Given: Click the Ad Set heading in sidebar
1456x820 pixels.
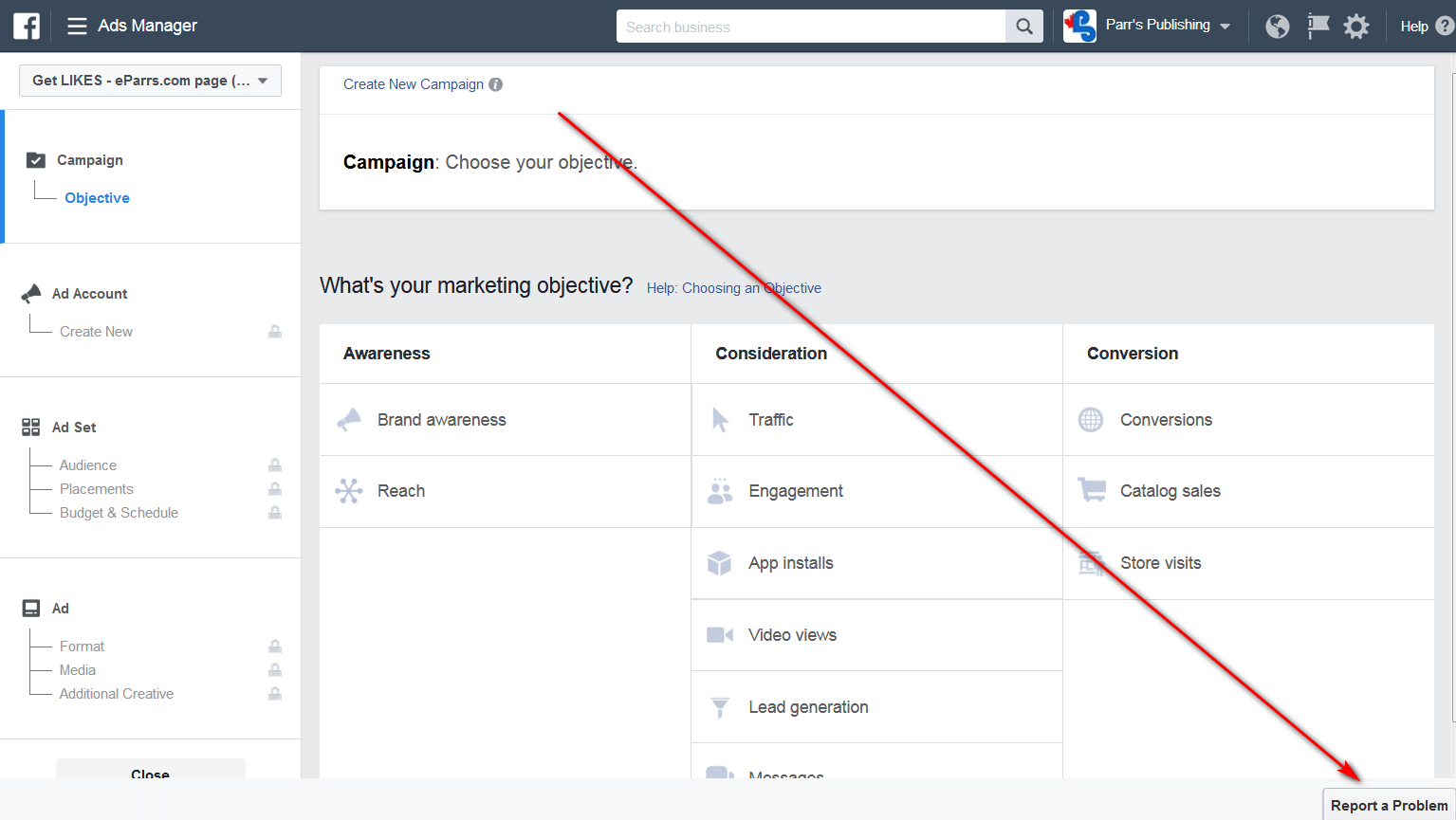Looking at the screenshot, I should [74, 428].
